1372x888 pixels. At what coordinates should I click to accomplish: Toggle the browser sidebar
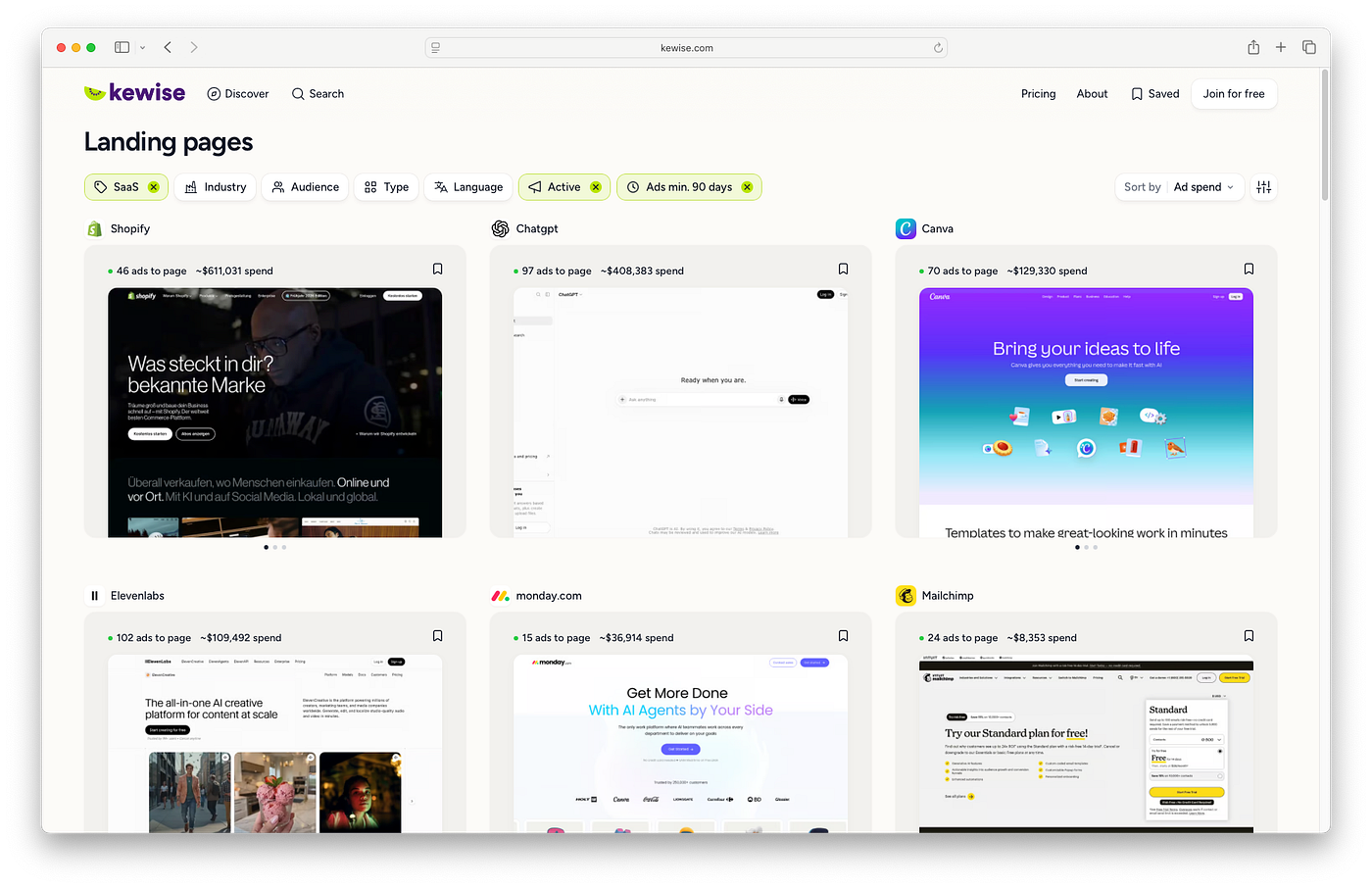pos(122,47)
